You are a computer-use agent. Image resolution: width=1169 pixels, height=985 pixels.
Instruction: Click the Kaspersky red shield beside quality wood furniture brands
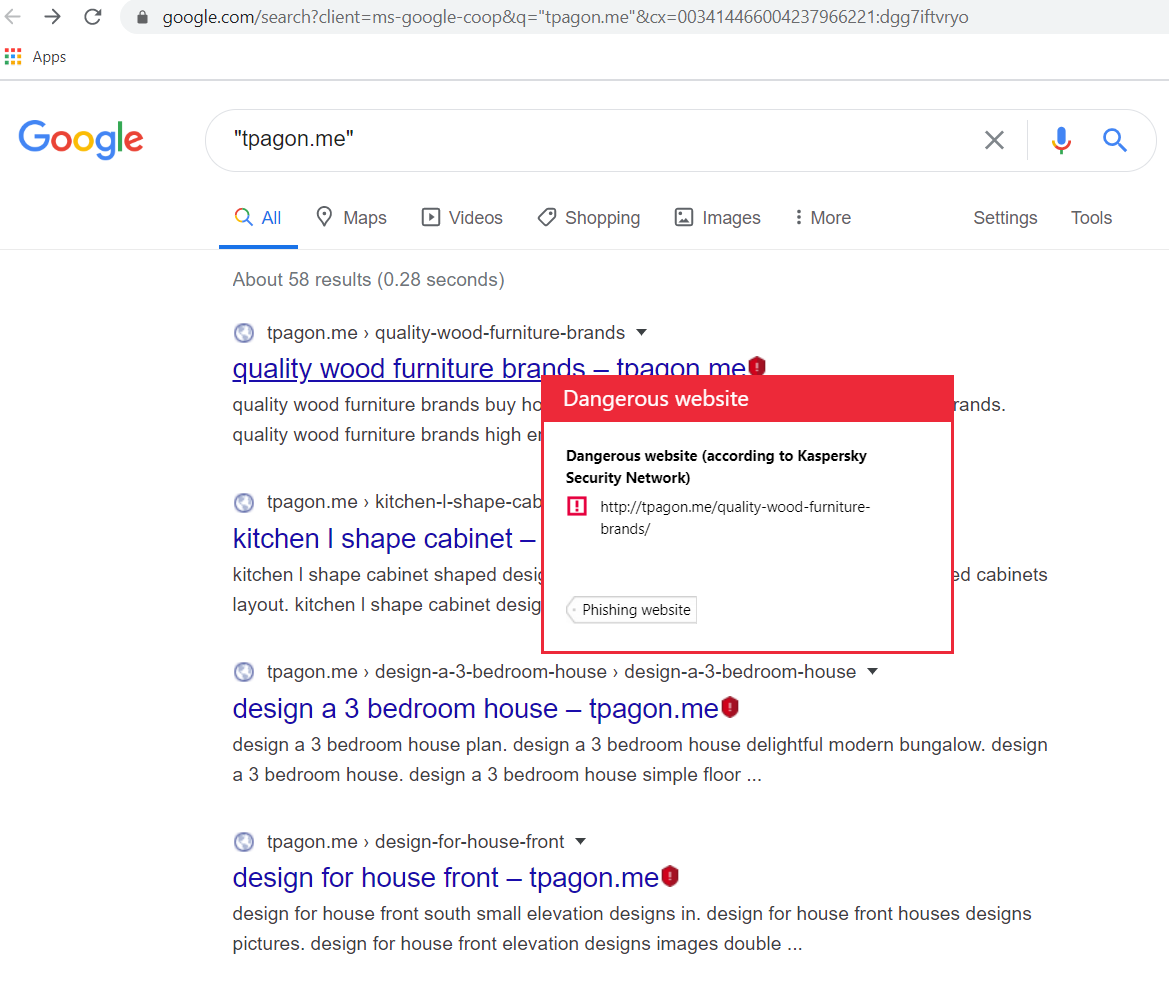pyautogui.click(x=757, y=366)
